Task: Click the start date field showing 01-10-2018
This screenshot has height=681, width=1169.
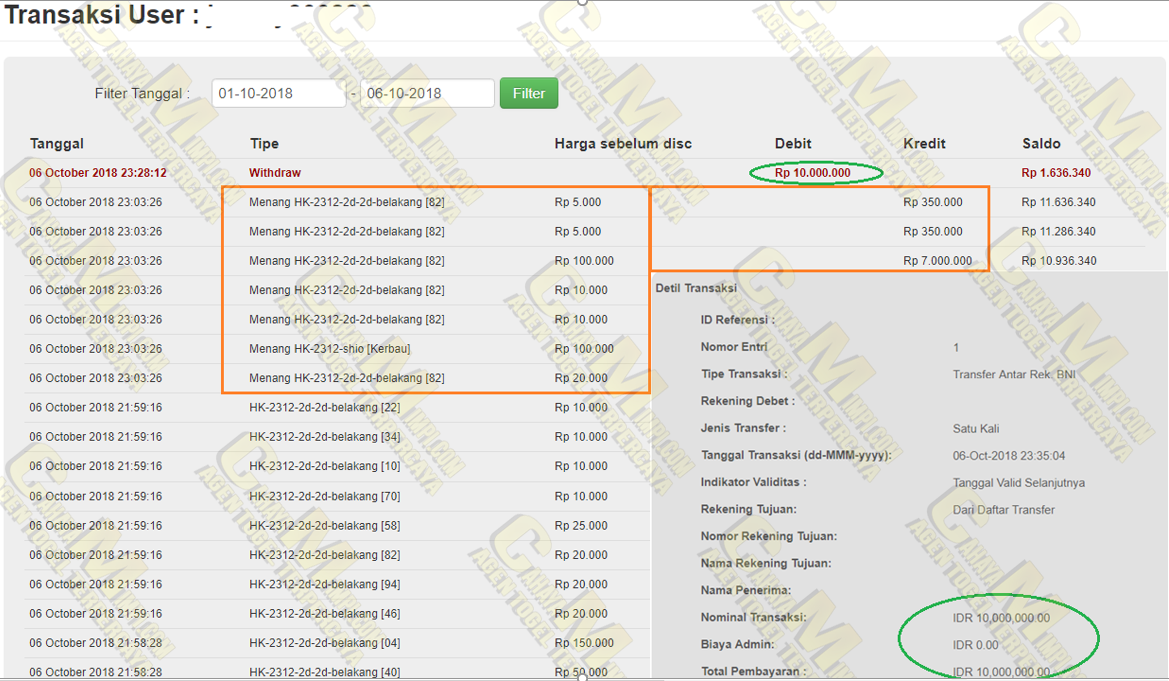Action: point(278,93)
